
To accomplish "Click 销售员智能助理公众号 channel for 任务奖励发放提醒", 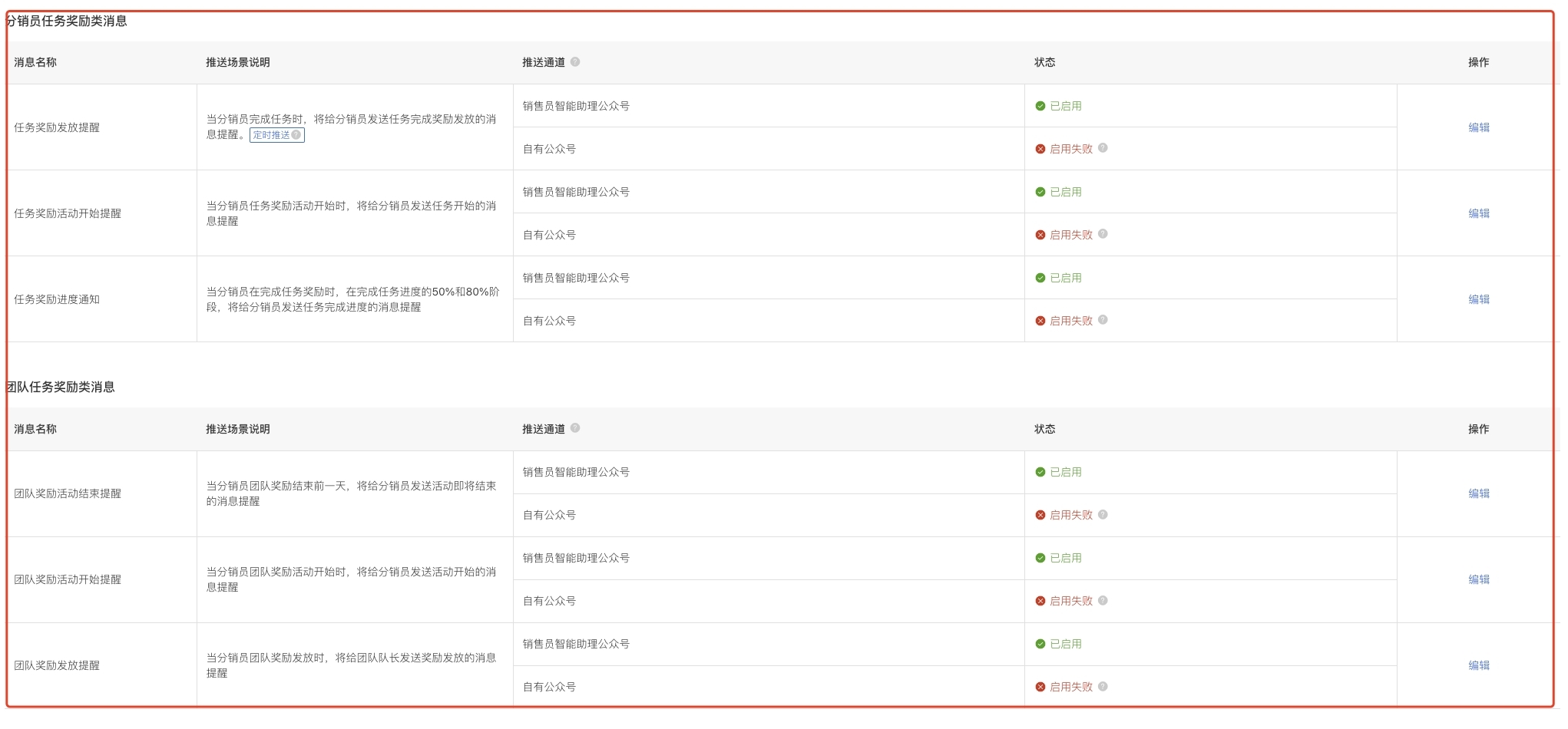I will coord(576,106).
